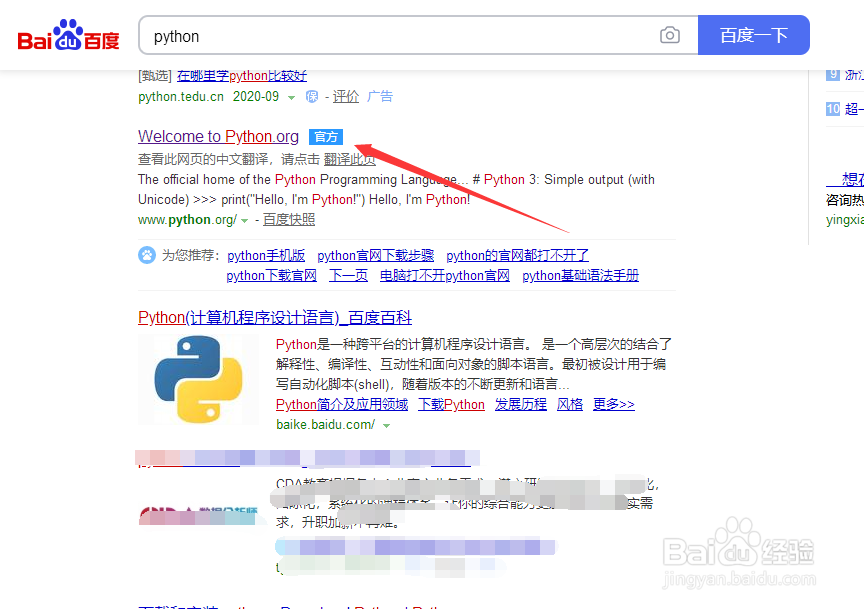Screen dimensions: 864x609
Task: Click 评价 under the tedu.cn ad
Action: click(x=346, y=95)
